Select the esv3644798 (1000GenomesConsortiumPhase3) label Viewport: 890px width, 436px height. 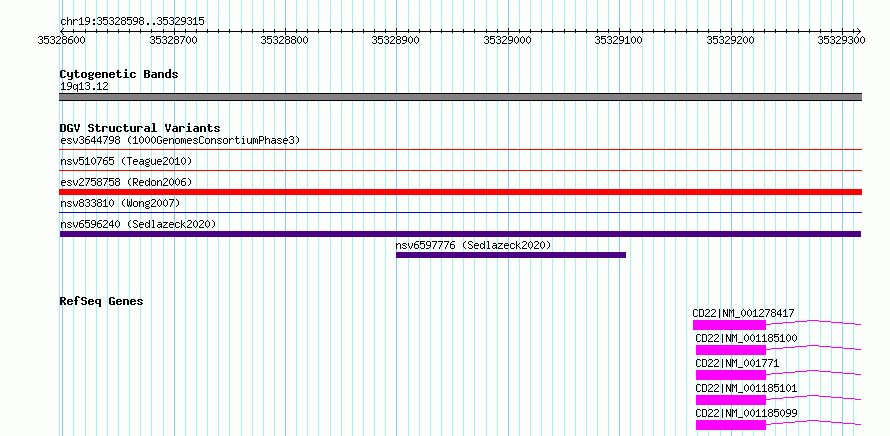(180, 140)
